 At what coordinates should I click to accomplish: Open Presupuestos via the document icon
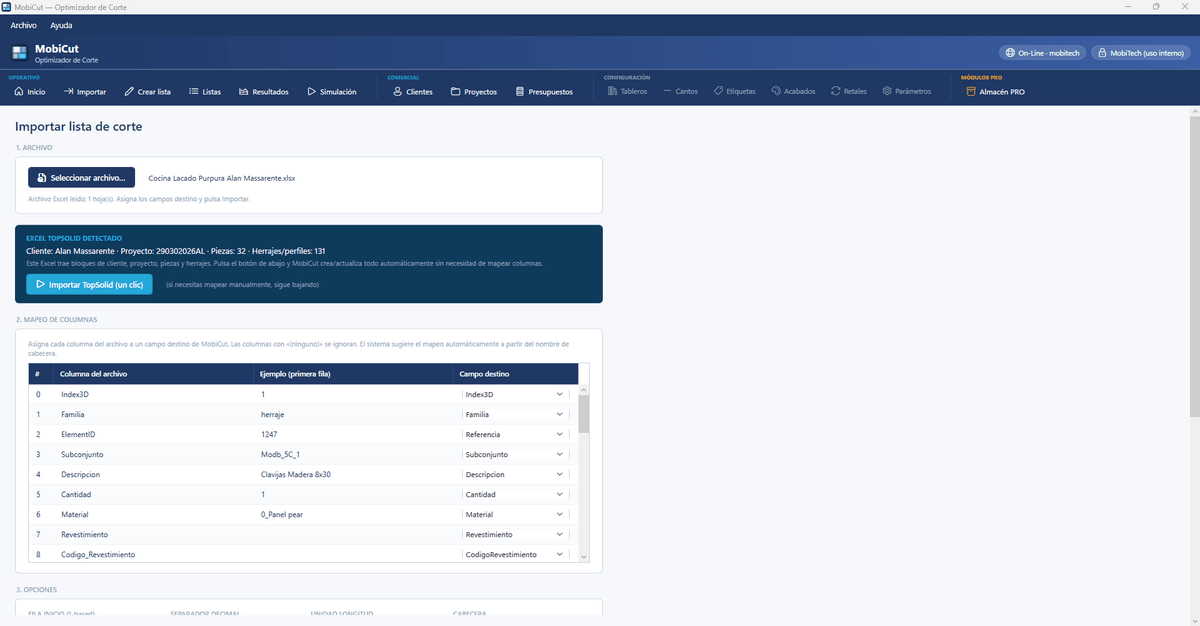520,92
